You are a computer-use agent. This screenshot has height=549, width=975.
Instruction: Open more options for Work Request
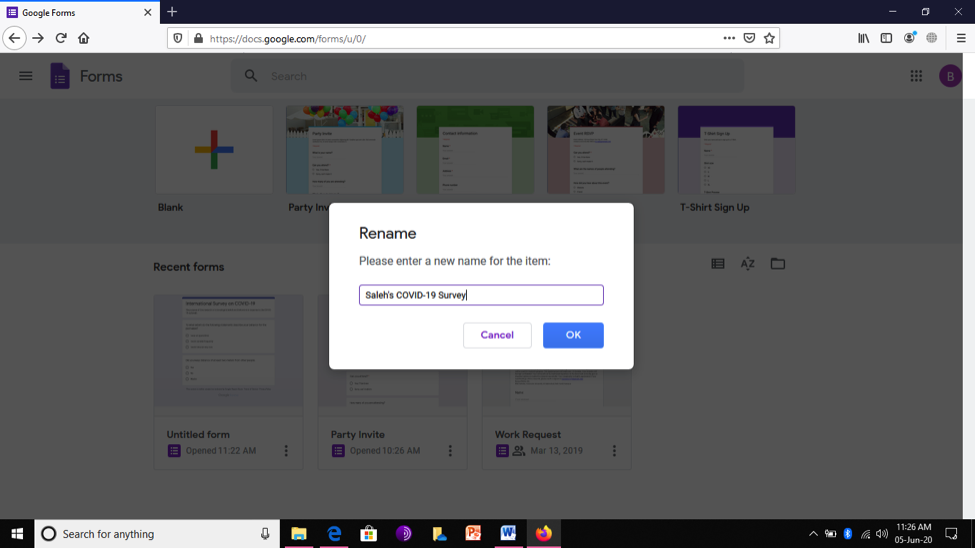pos(614,451)
